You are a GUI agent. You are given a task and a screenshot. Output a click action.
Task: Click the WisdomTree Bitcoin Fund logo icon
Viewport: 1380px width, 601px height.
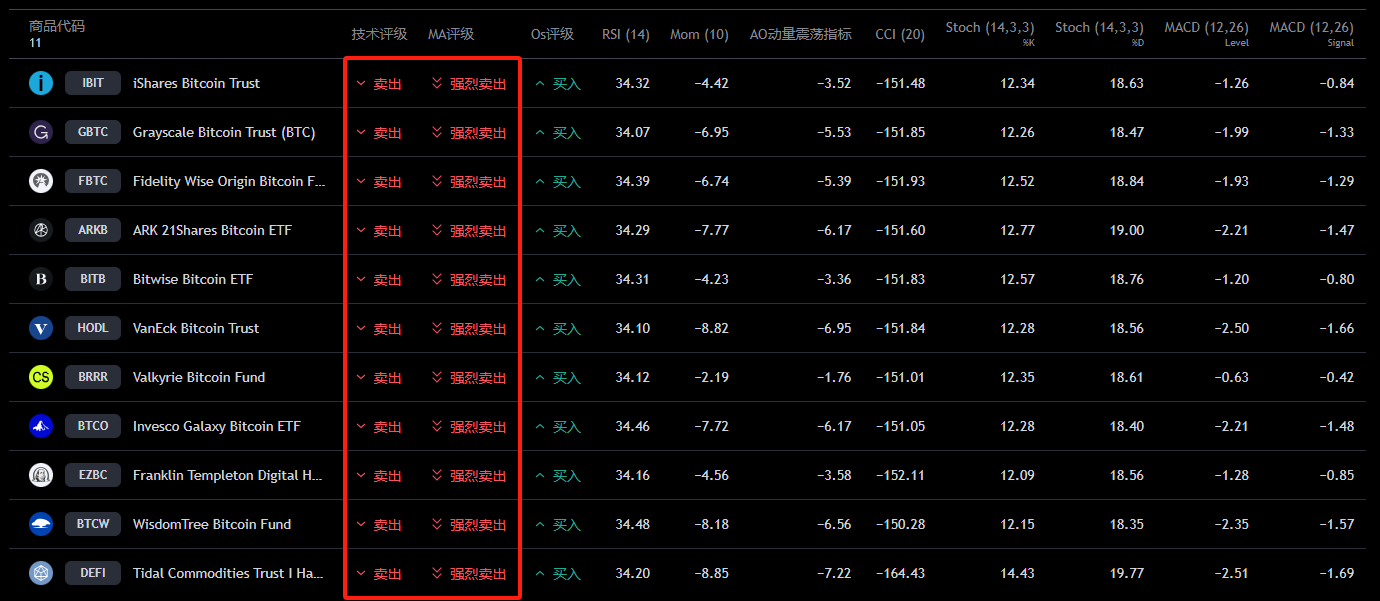pos(41,524)
